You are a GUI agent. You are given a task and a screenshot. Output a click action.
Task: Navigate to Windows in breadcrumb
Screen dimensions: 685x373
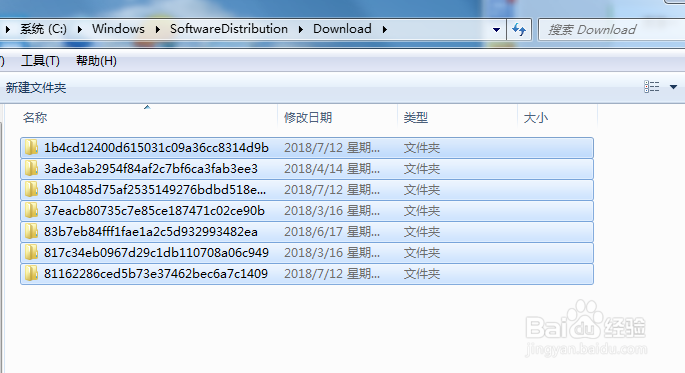click(118, 29)
